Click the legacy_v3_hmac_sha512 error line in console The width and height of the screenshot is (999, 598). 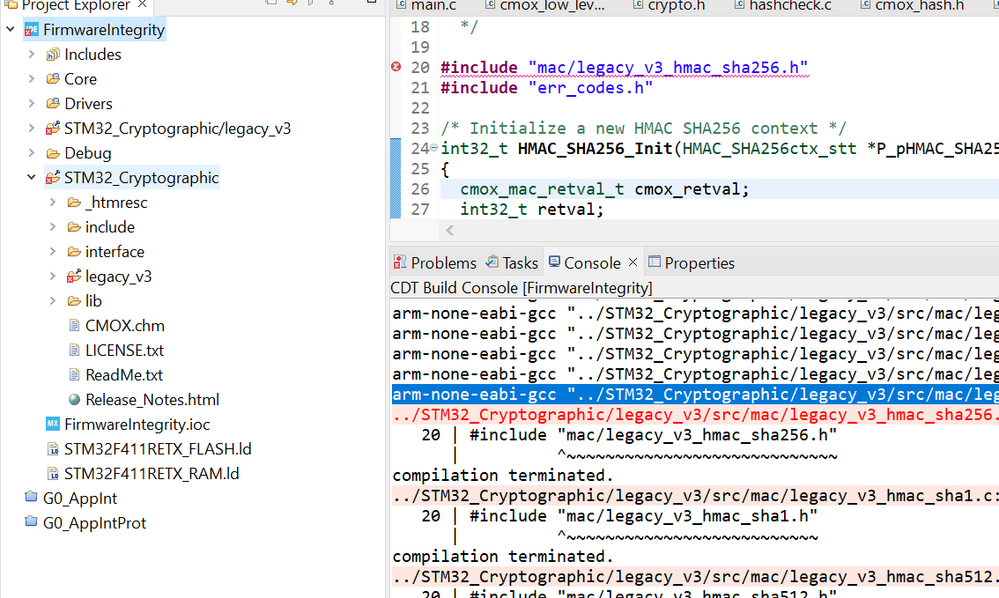pyautogui.click(x=695, y=577)
